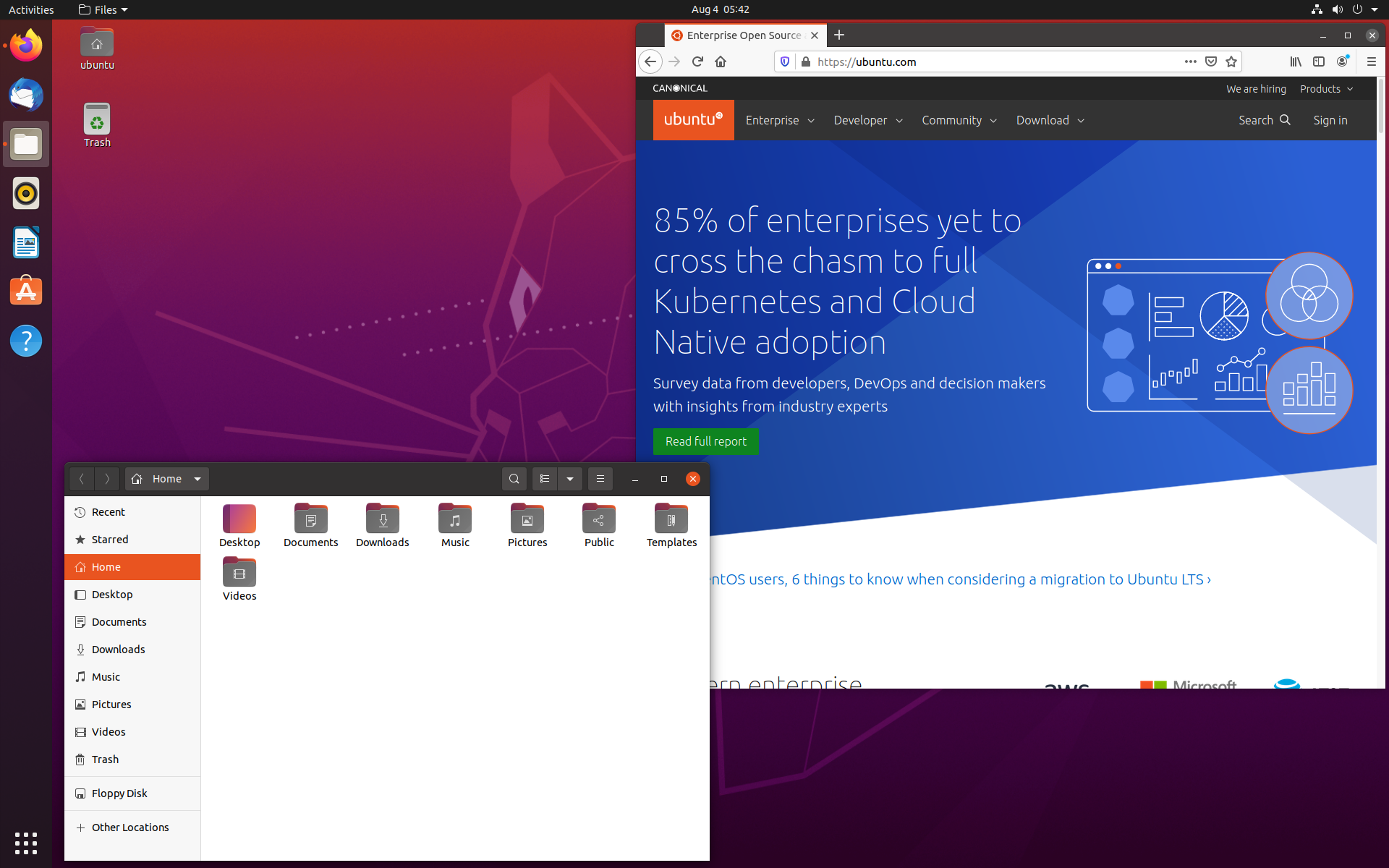Viewport: 1389px width, 868px height.
Task: Launch Thunderbird mail from the dock
Action: coord(26,95)
